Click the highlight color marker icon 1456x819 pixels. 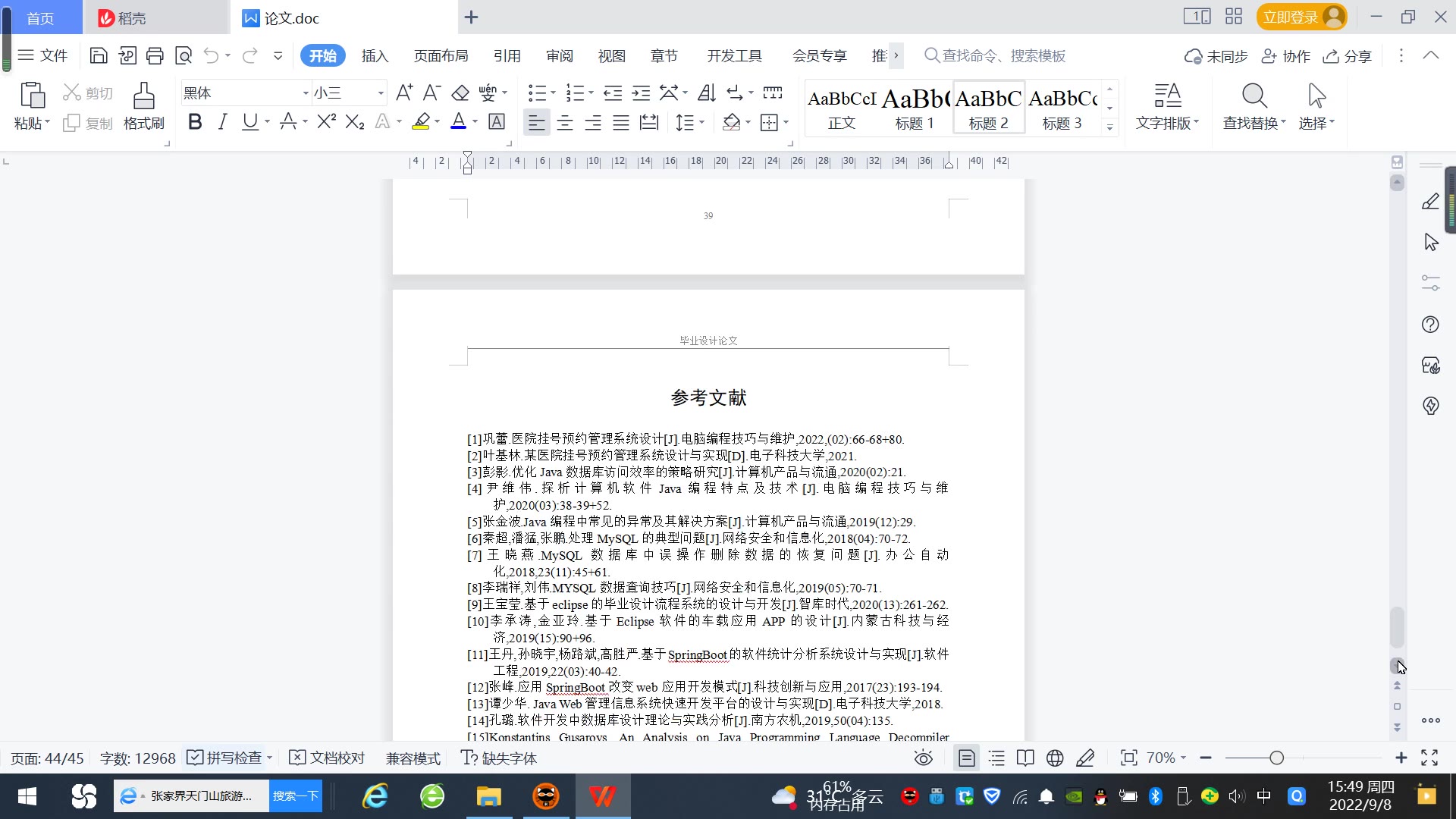point(421,122)
